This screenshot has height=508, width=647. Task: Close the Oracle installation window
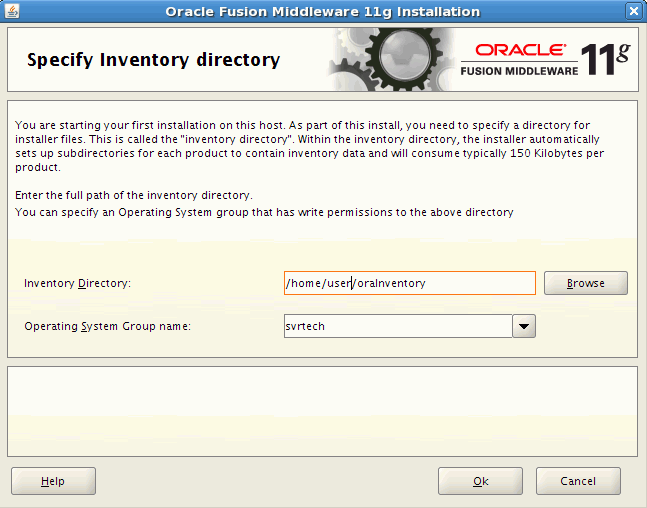pos(634,11)
